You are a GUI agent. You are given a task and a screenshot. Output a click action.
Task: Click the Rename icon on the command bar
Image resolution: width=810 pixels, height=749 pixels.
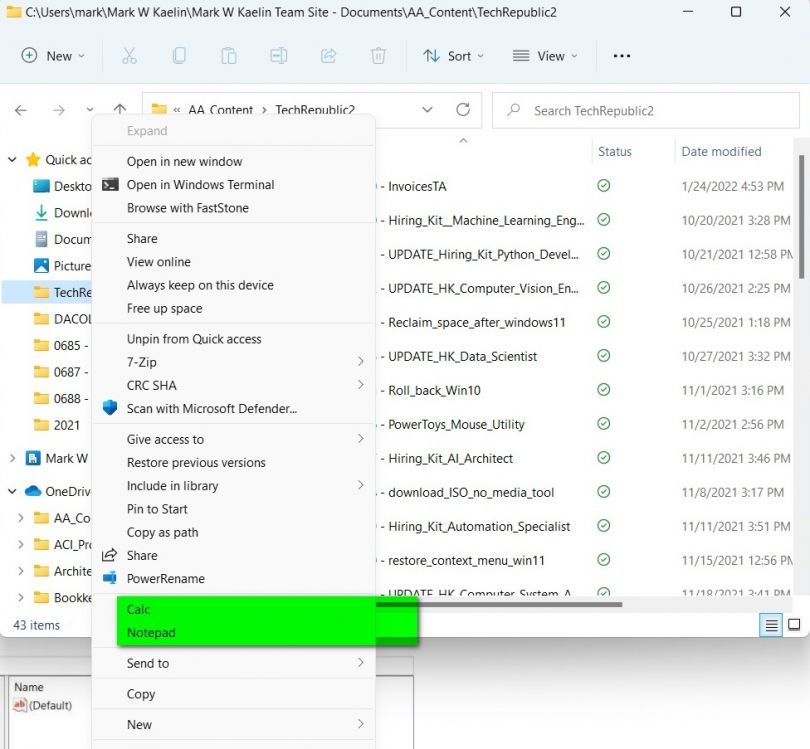pyautogui.click(x=278, y=56)
